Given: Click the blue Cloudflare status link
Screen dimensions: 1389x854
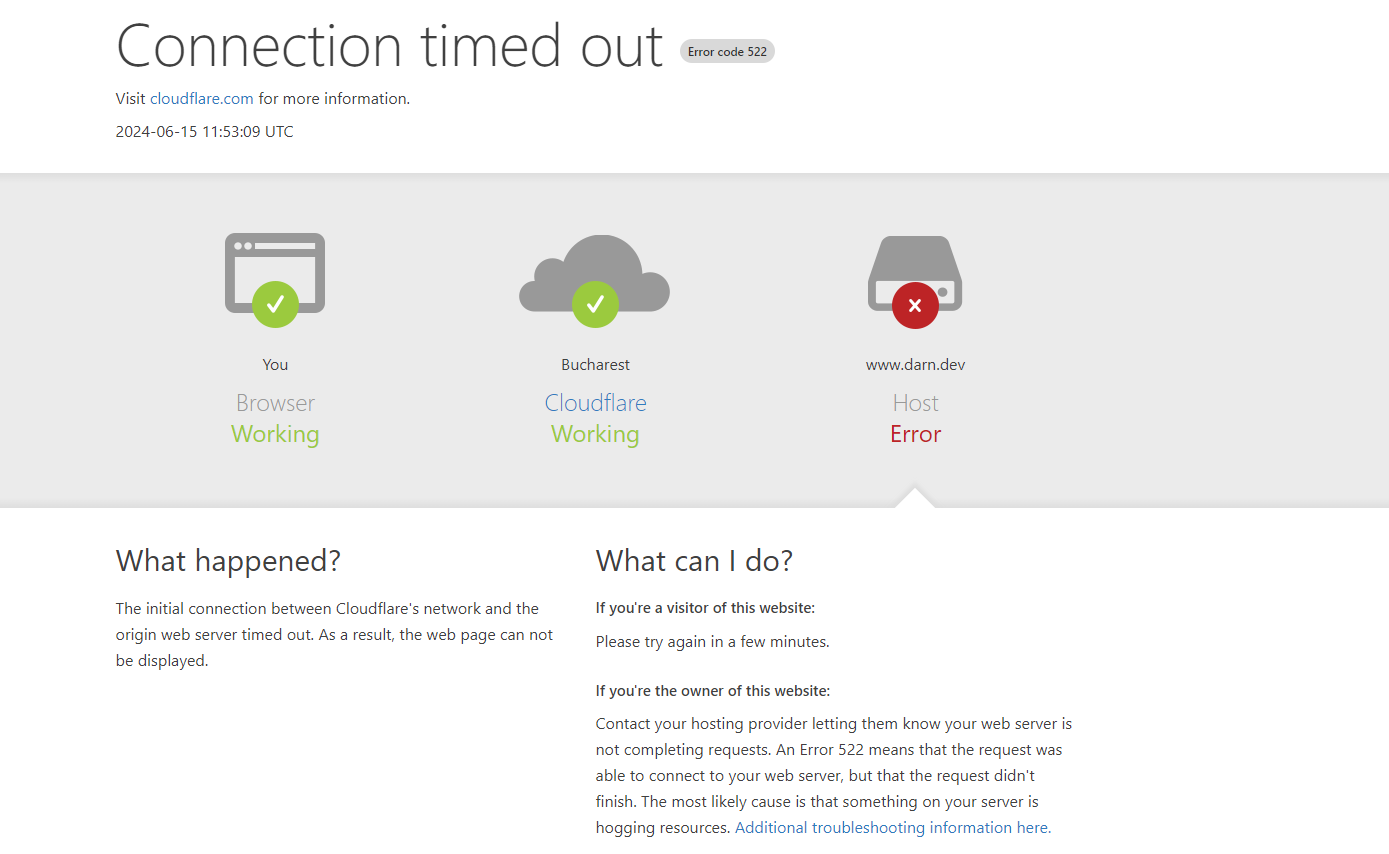Looking at the screenshot, I should tap(595, 403).
